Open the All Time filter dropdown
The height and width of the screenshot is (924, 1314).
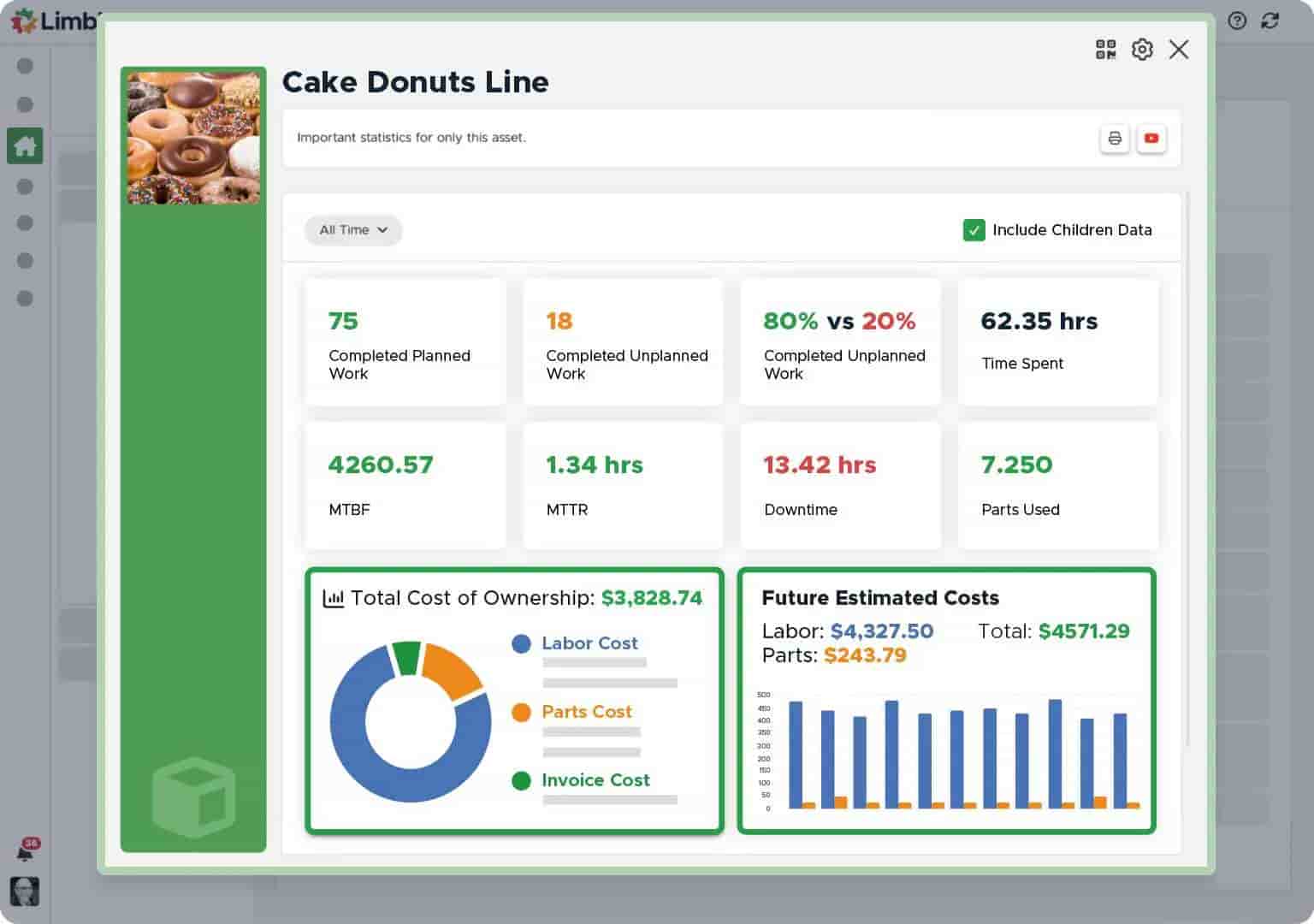[353, 229]
